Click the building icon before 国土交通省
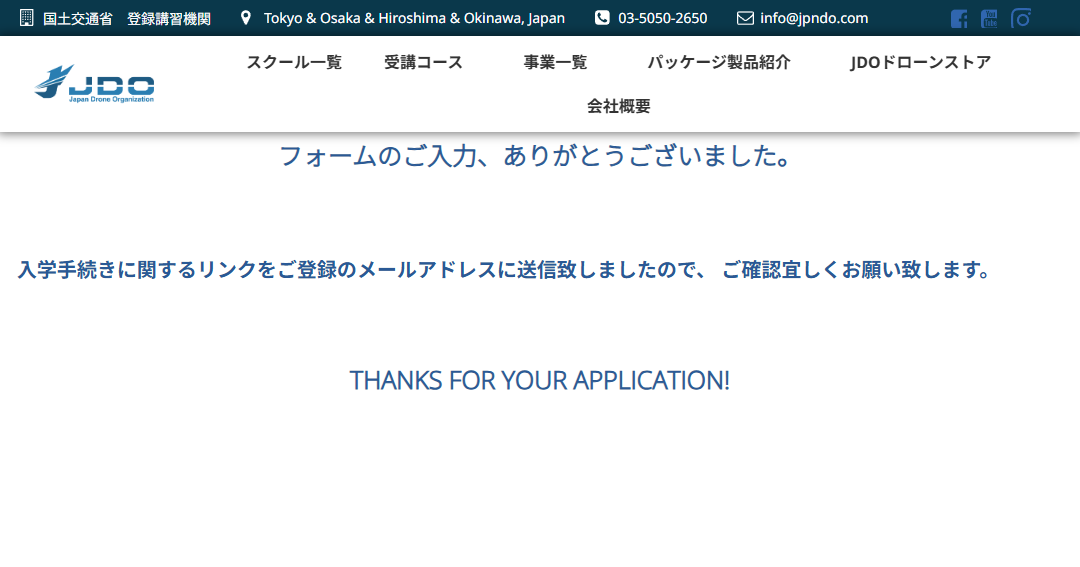 click(26, 18)
